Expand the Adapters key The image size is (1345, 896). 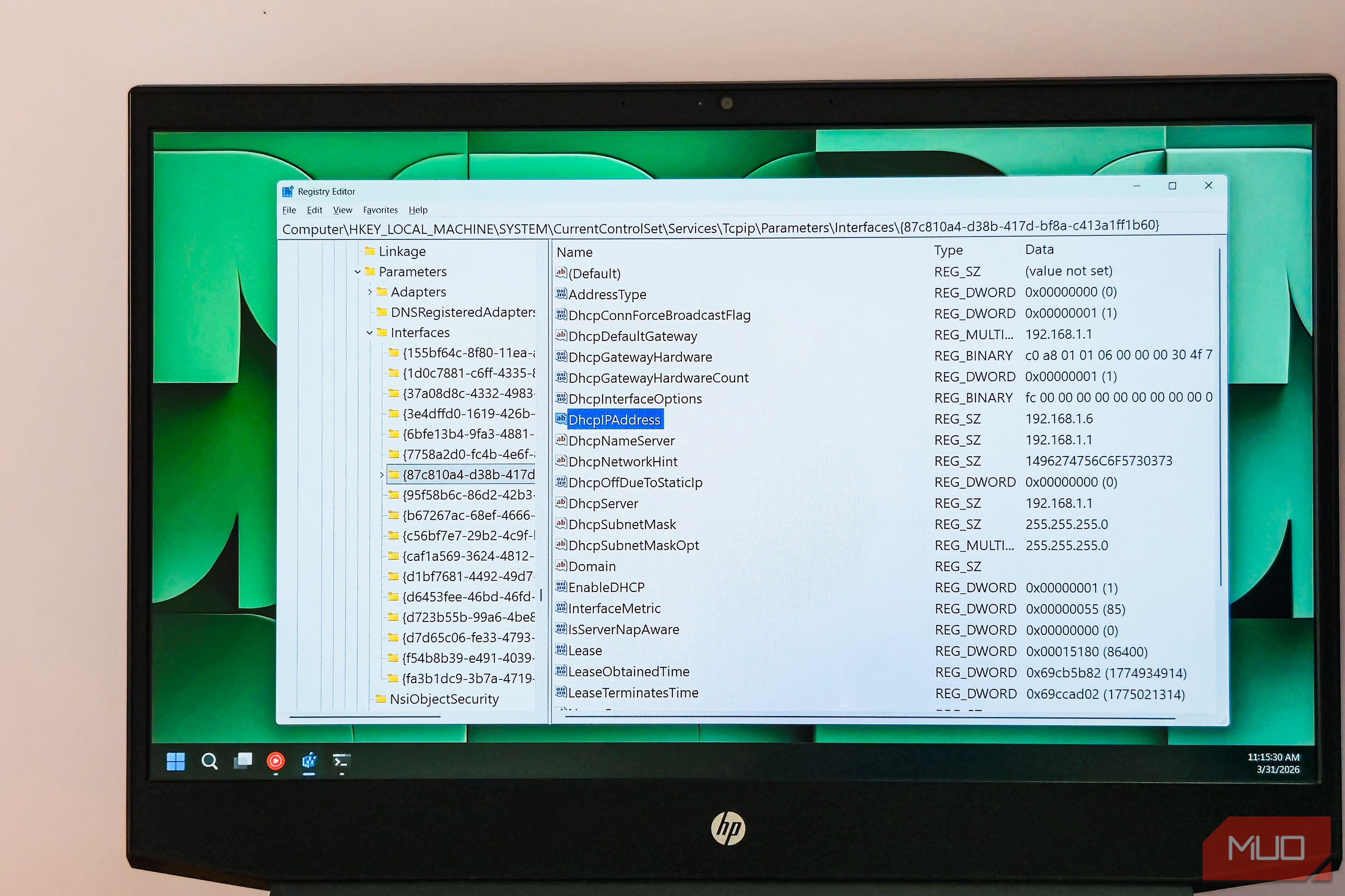click(x=371, y=291)
